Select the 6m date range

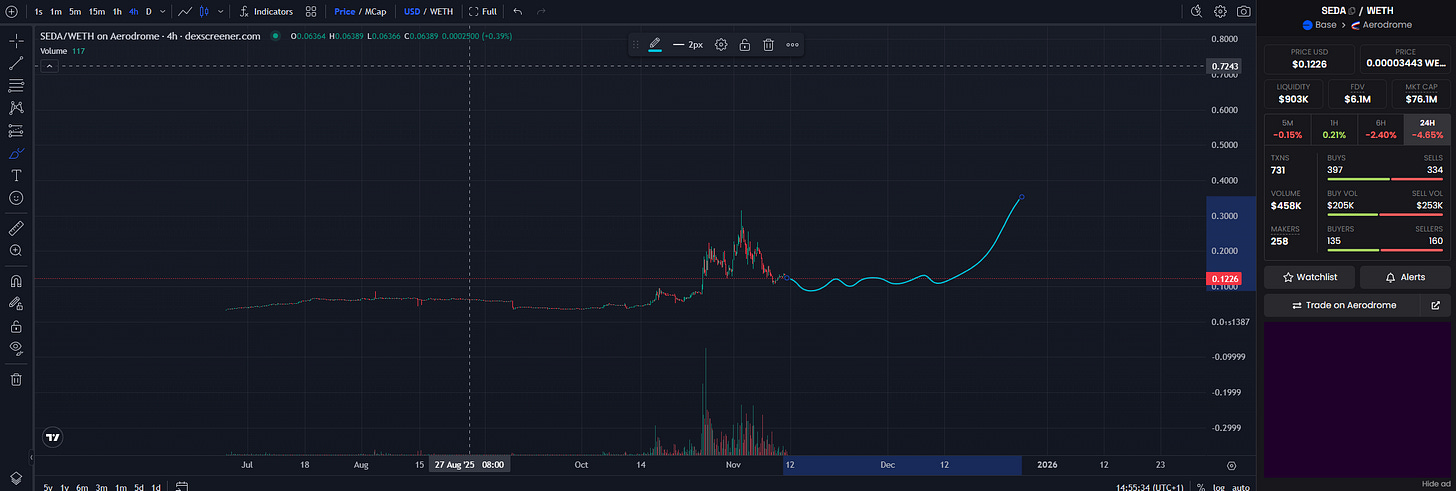coord(82,487)
